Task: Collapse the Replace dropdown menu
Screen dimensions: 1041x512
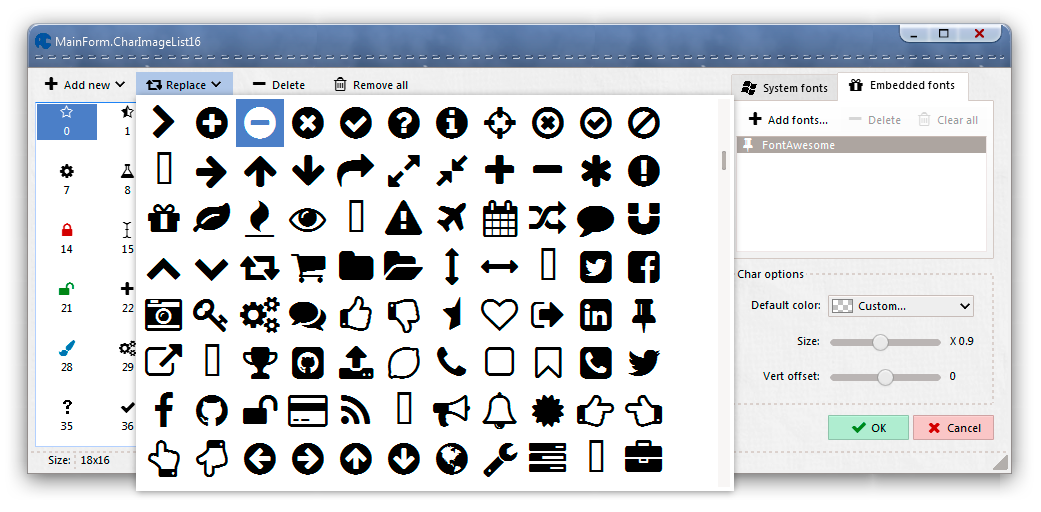Action: point(185,84)
